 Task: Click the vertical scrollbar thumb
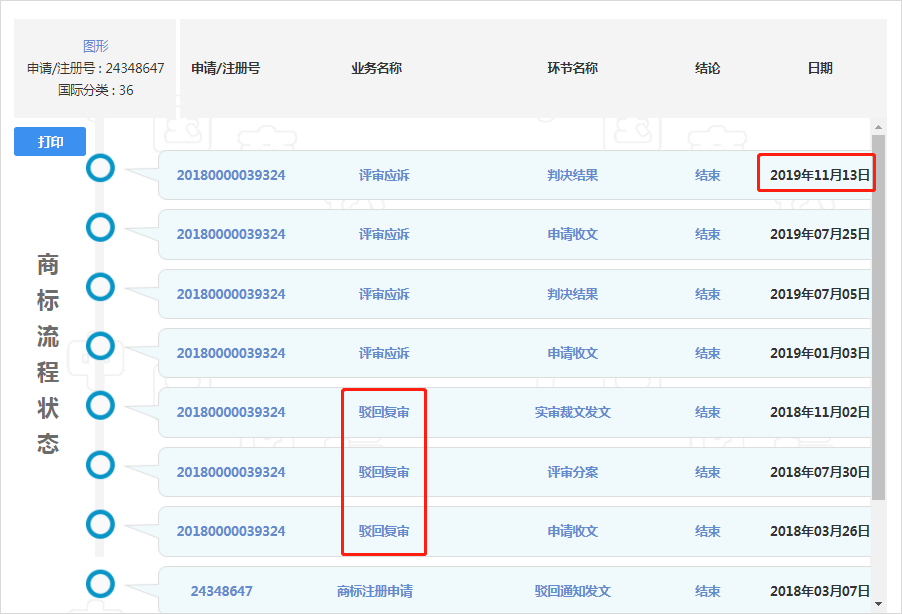tap(879, 320)
